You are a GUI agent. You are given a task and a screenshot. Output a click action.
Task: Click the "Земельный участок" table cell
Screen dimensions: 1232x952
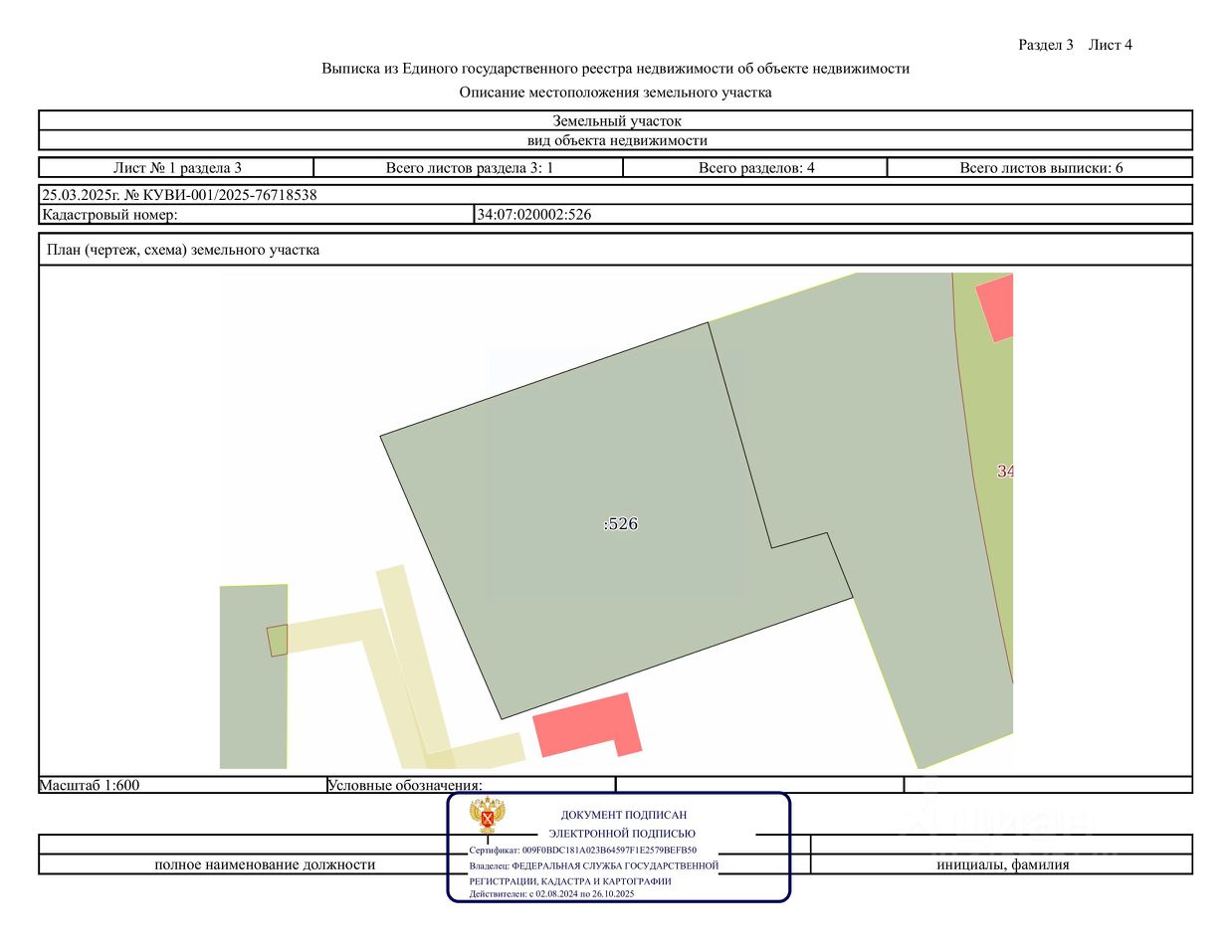tap(616, 121)
